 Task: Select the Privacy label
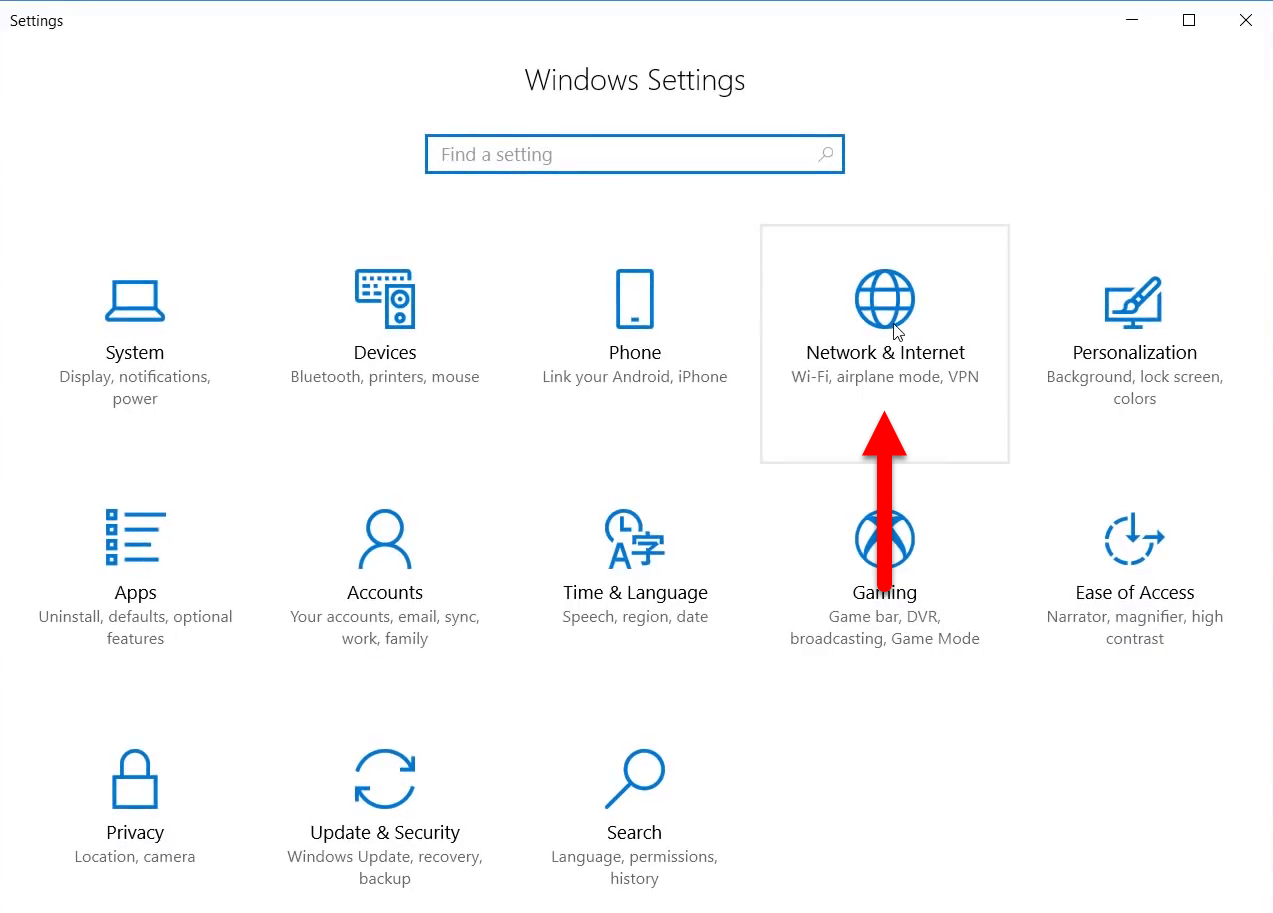click(x=135, y=832)
